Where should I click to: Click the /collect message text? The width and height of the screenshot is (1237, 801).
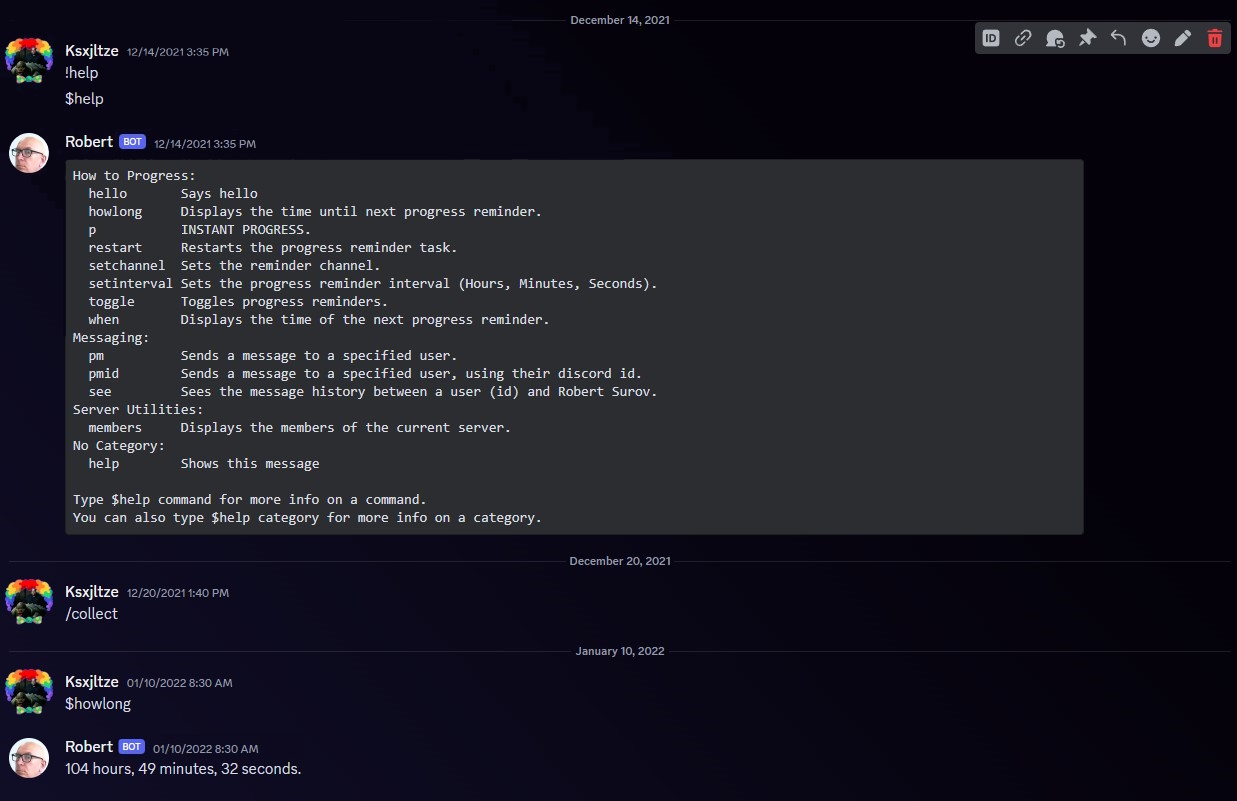[x=92, y=614]
